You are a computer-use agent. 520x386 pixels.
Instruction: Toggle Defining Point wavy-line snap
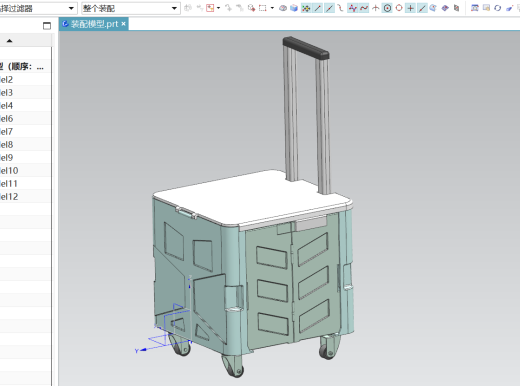coord(364,8)
